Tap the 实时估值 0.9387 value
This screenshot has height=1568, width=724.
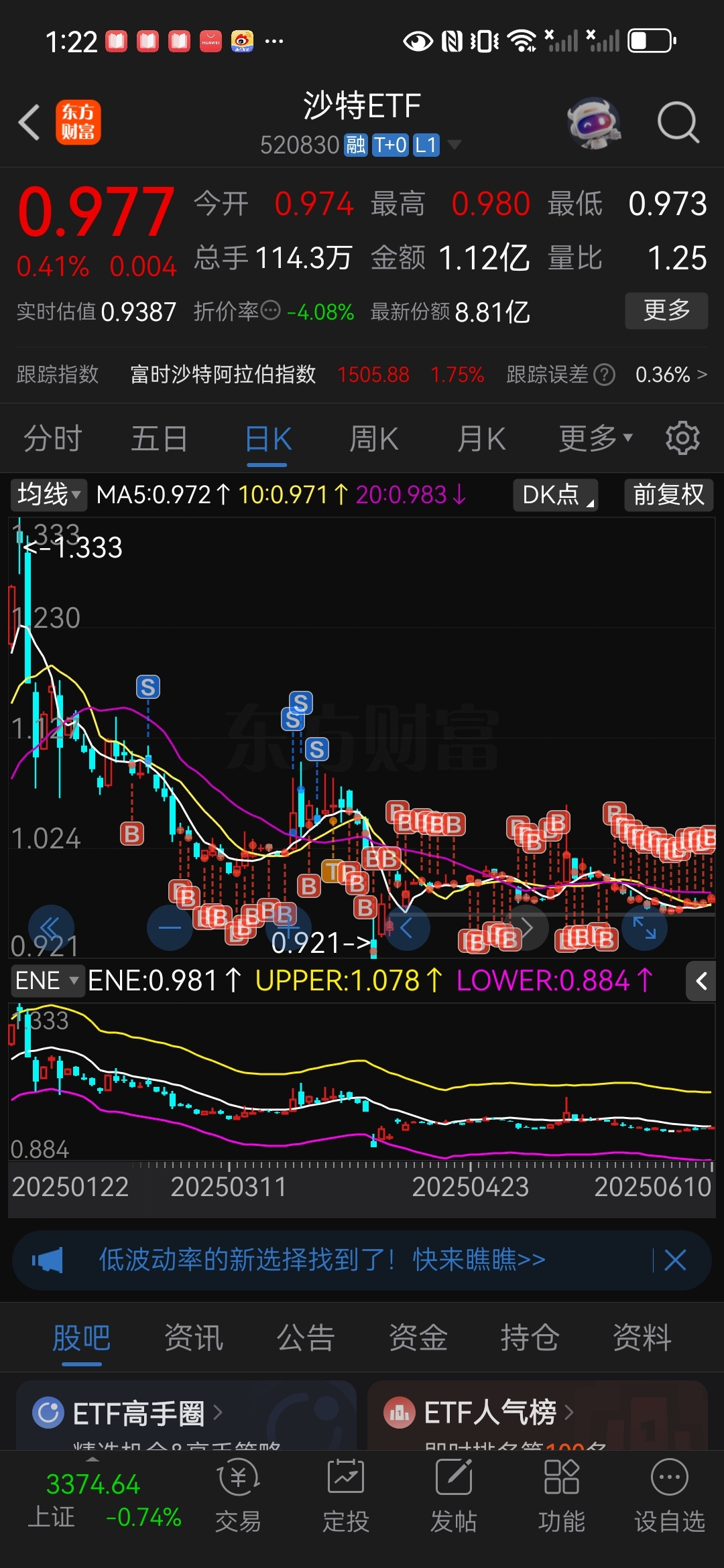(x=138, y=312)
